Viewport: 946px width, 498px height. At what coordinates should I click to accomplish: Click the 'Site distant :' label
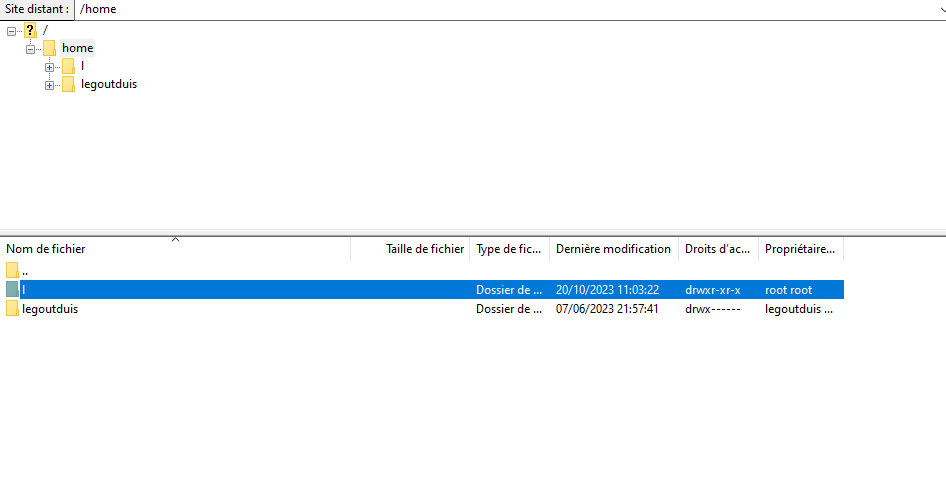tap(37, 10)
